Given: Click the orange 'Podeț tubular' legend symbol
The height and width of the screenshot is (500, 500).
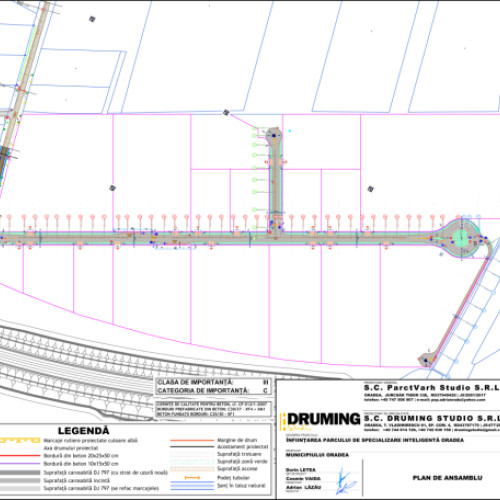Looking at the screenshot, I should coord(192,478).
